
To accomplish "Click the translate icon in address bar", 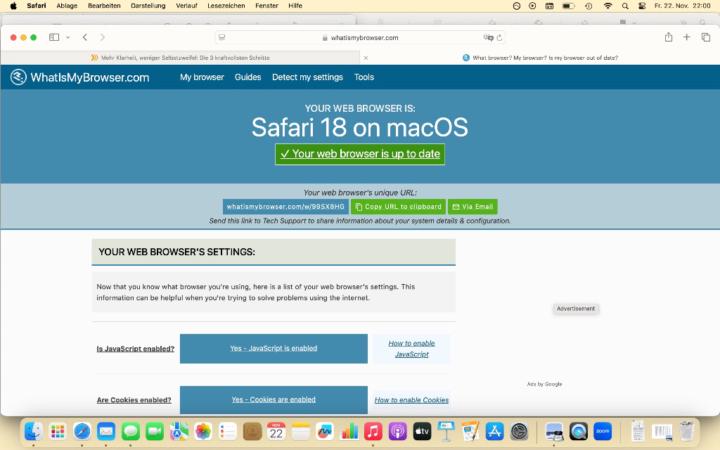I will tap(488, 37).
